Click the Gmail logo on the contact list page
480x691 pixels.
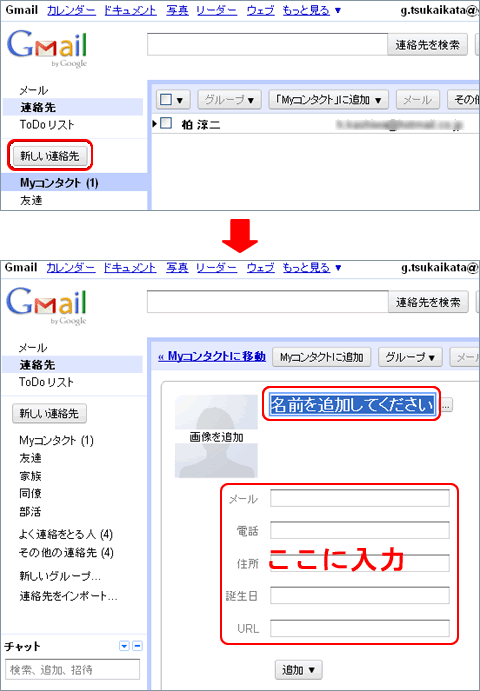(x=47, y=48)
